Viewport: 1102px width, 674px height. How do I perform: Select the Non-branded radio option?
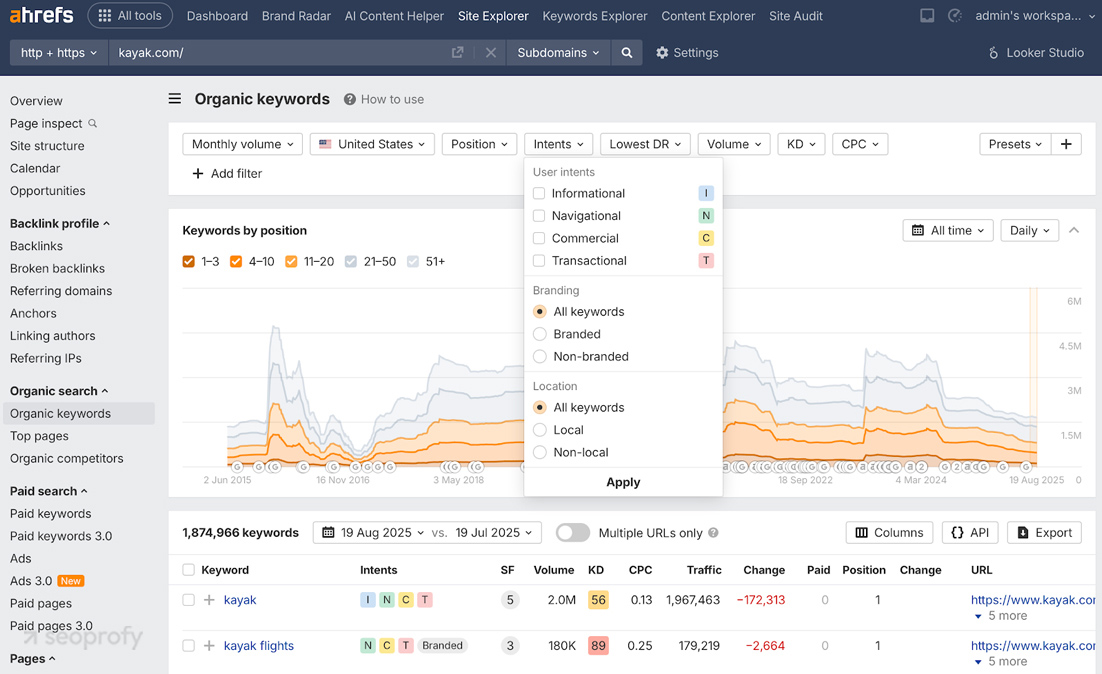pos(540,356)
